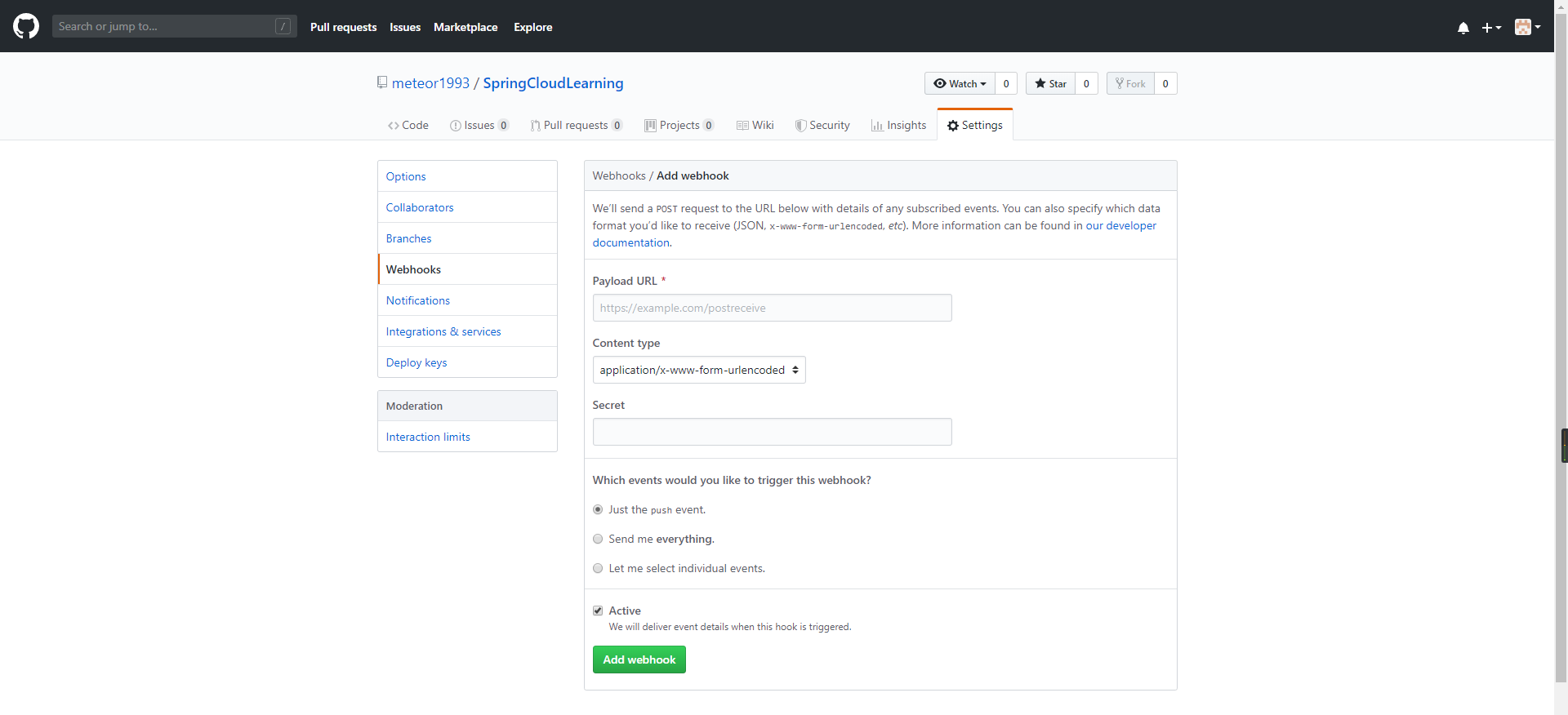
Task: Star the SpringCloudLearning repository
Action: (x=1050, y=83)
